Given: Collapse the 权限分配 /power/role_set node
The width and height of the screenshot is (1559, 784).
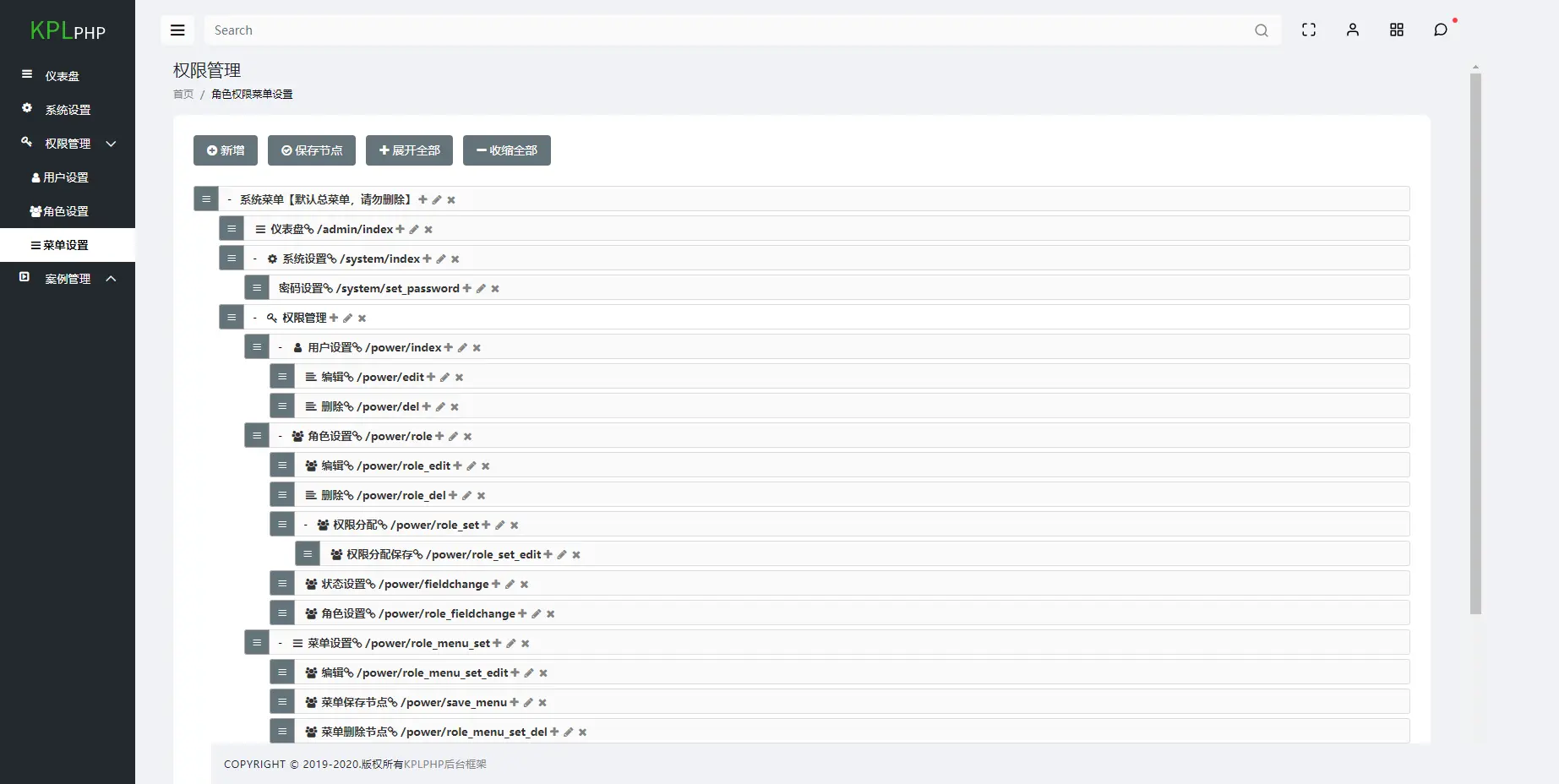Looking at the screenshot, I should pos(305,525).
